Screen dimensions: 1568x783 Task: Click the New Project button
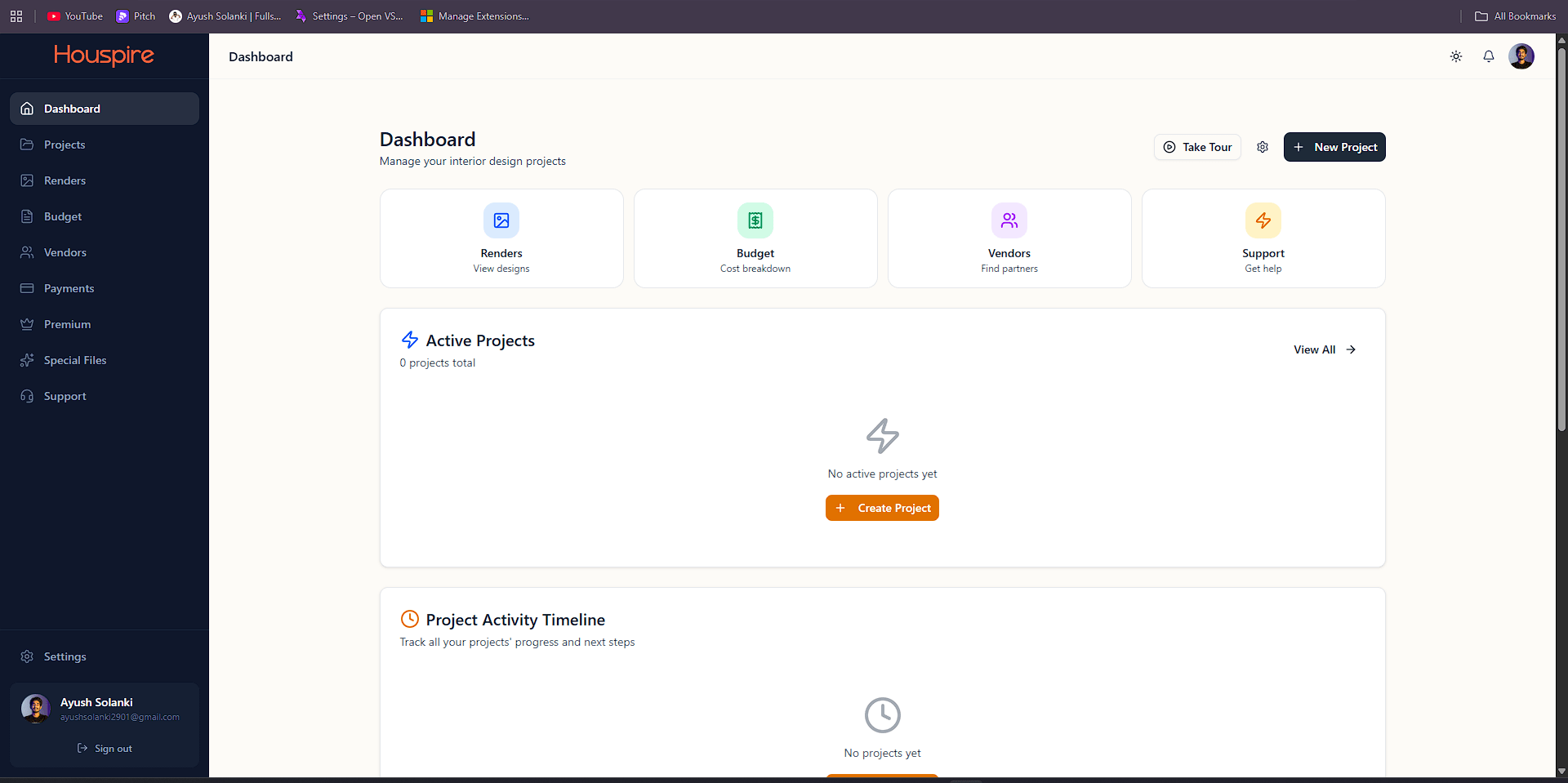(1334, 147)
